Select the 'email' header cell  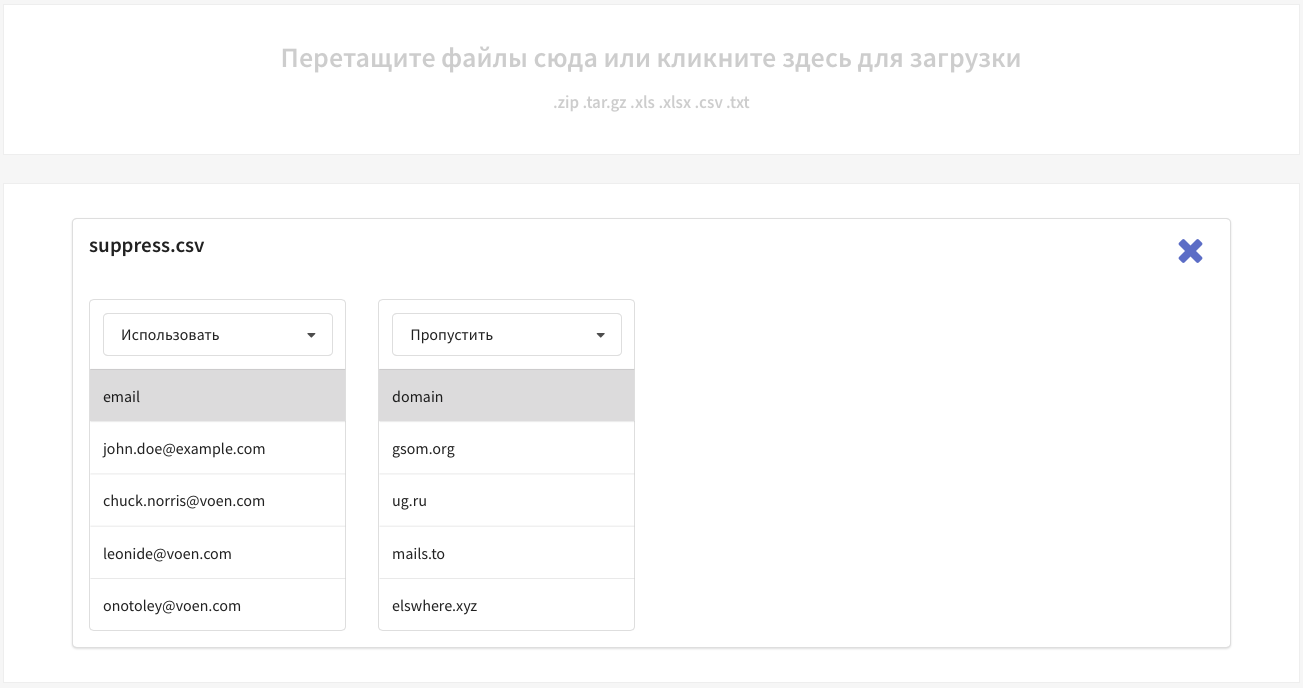218,396
